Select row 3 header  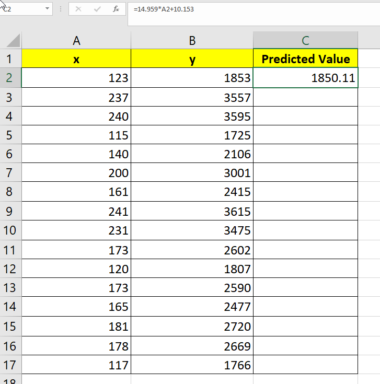pyautogui.click(x=10, y=97)
